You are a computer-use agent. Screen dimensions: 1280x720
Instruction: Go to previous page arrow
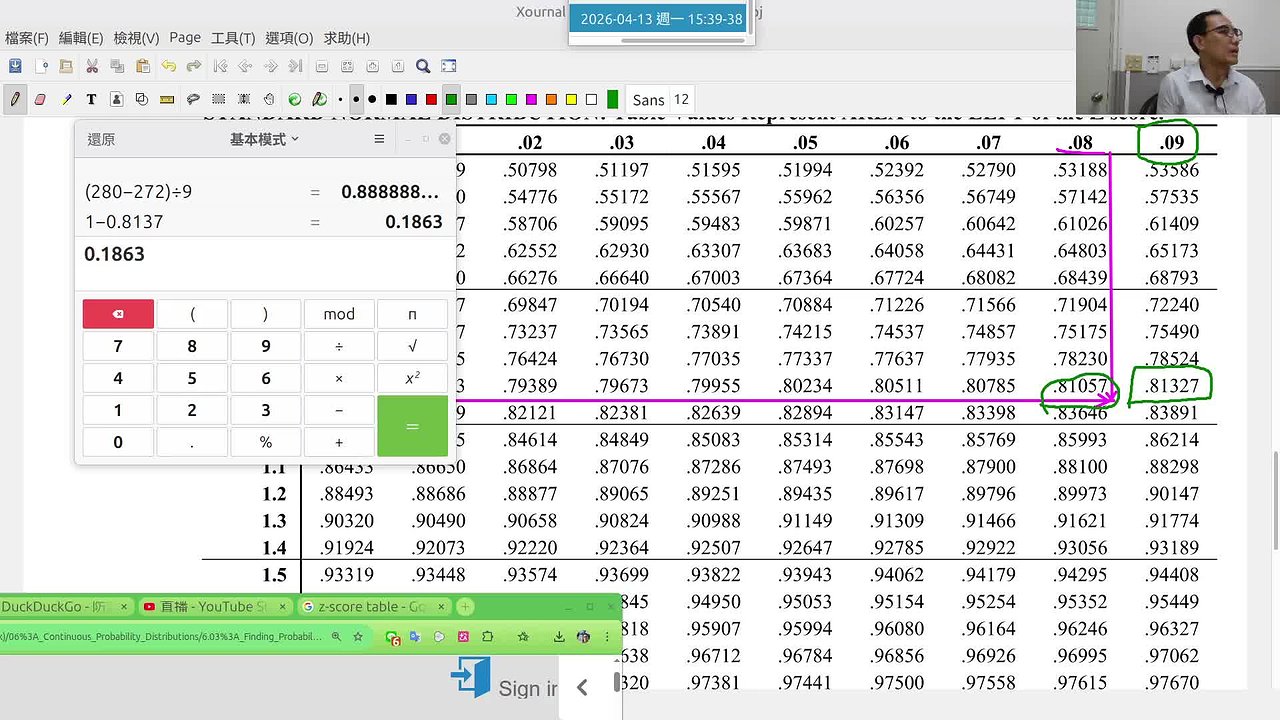[x=245, y=67]
